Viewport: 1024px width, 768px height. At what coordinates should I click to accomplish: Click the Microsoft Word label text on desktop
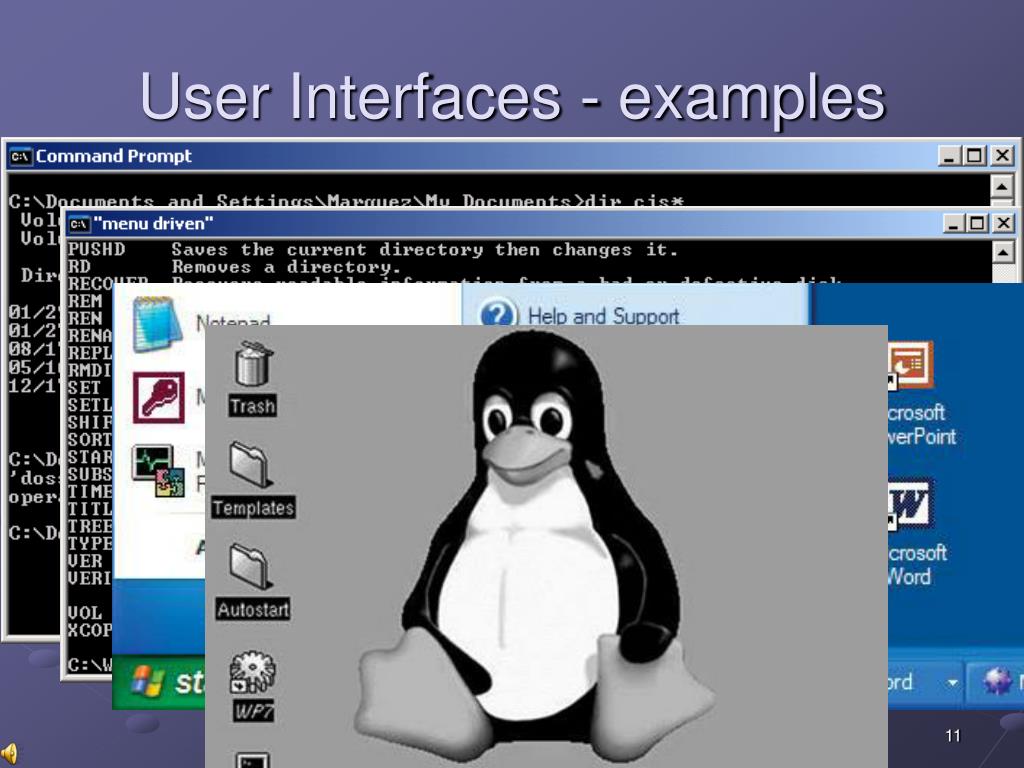(917, 565)
